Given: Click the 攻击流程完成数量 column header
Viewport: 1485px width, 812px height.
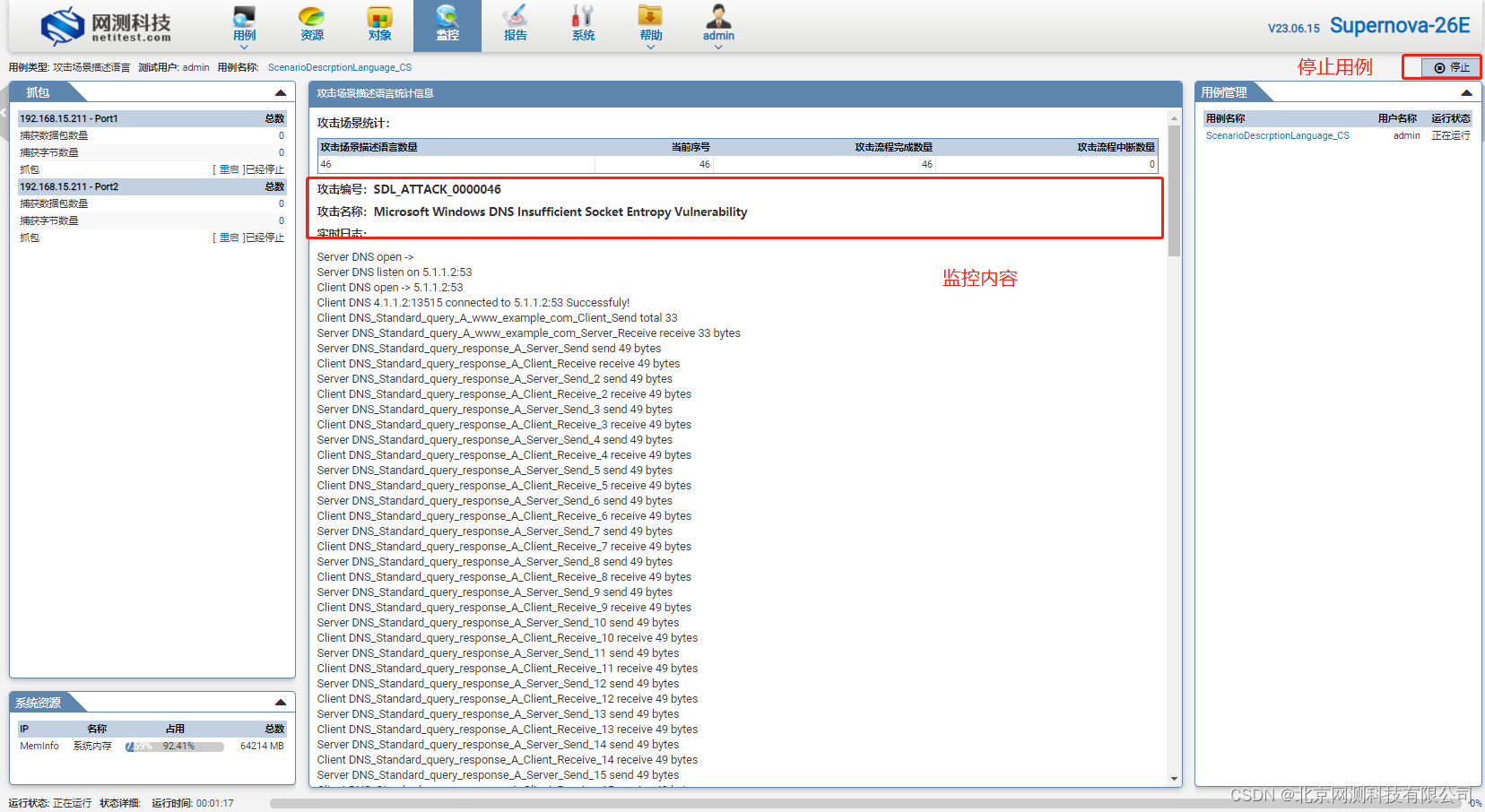Looking at the screenshot, I should tap(893, 147).
